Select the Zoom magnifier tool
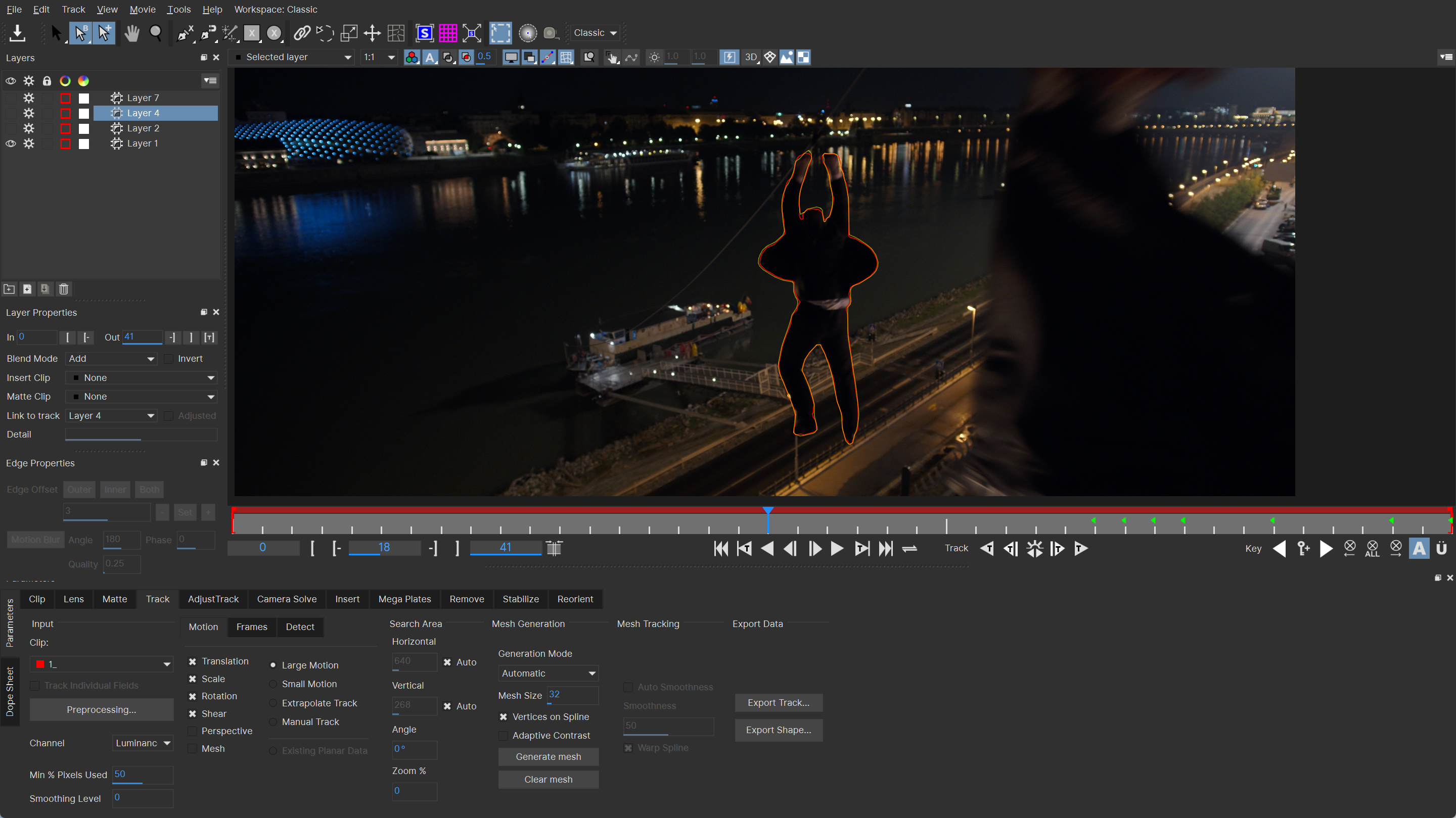 pos(155,33)
